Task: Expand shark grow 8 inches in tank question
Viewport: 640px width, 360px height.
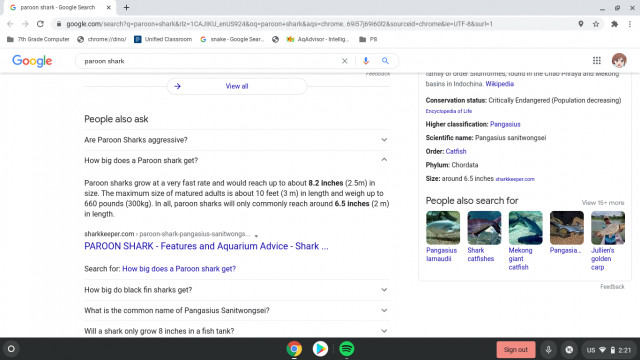Action: click(x=237, y=331)
